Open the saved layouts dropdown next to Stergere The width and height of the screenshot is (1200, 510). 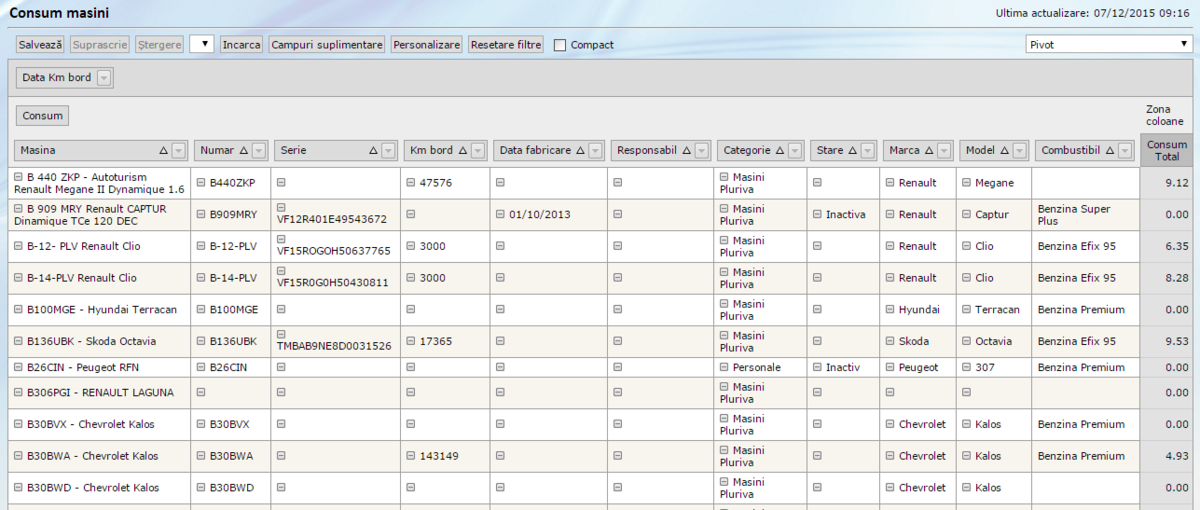click(201, 44)
